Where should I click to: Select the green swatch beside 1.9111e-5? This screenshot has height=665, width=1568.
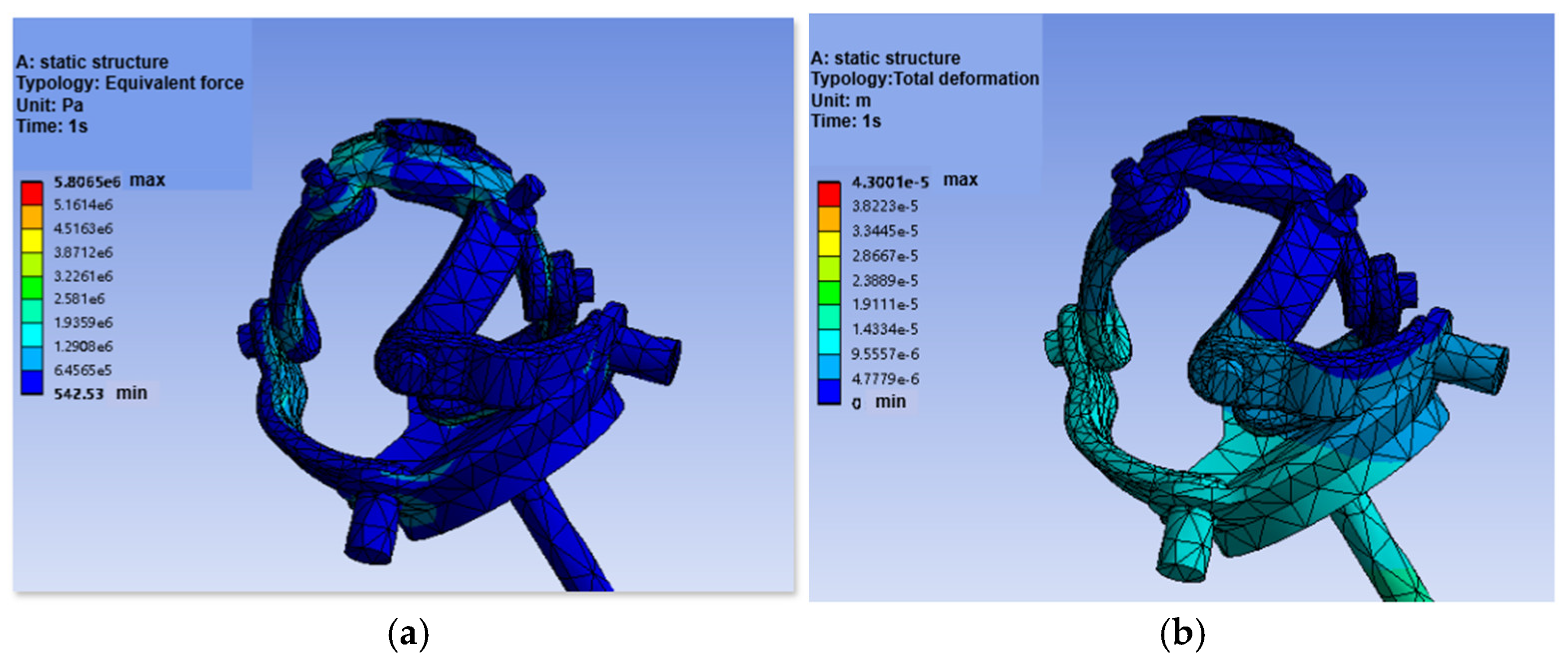(829, 293)
